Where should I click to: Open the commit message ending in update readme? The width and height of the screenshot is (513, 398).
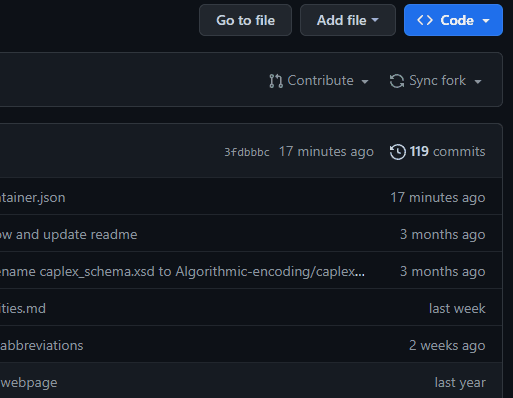[x=69, y=235]
